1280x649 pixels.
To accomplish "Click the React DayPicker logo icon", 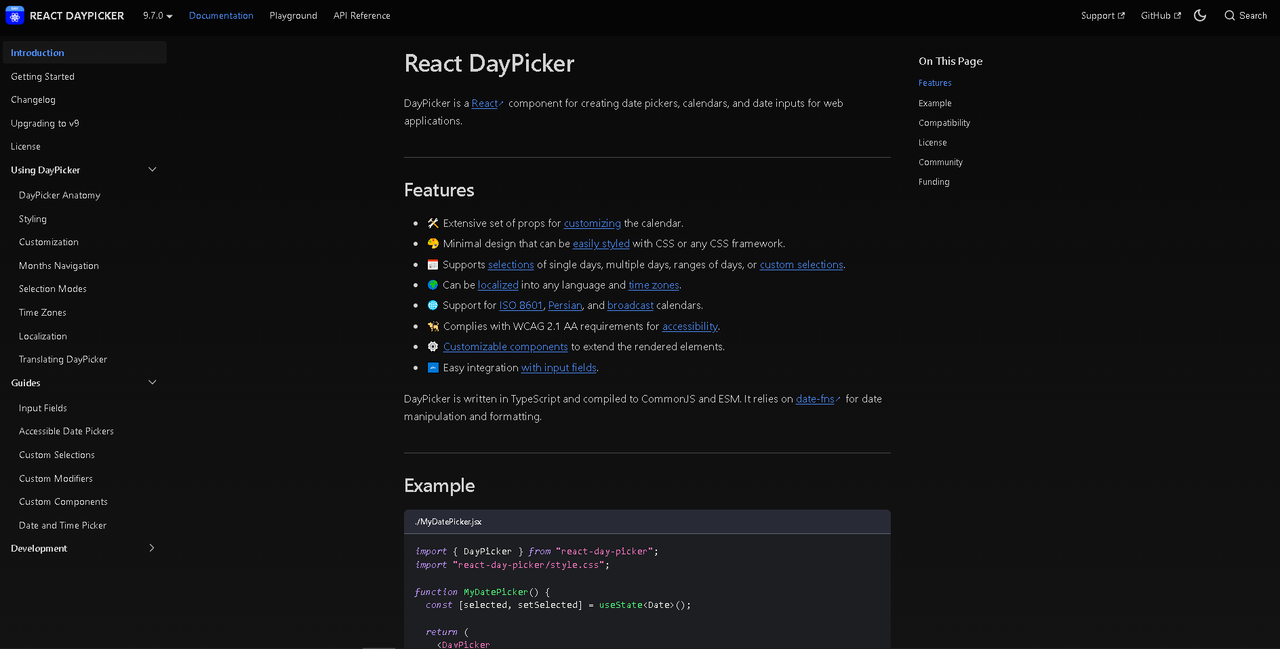I will coord(15,15).
